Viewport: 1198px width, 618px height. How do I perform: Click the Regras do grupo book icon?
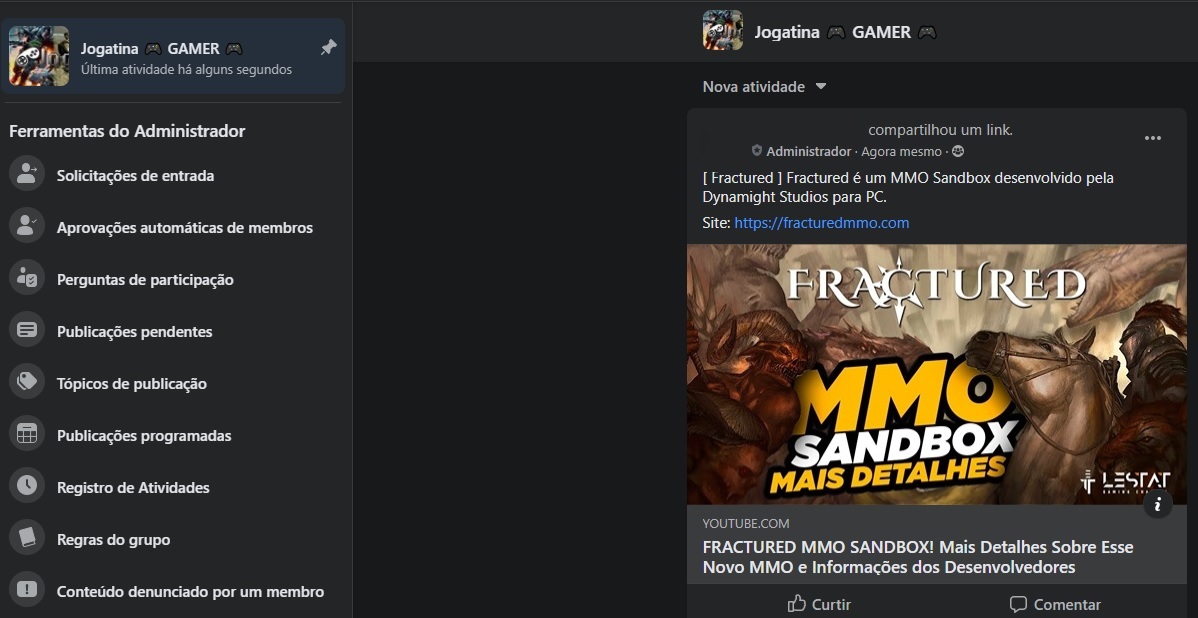pyautogui.click(x=27, y=537)
